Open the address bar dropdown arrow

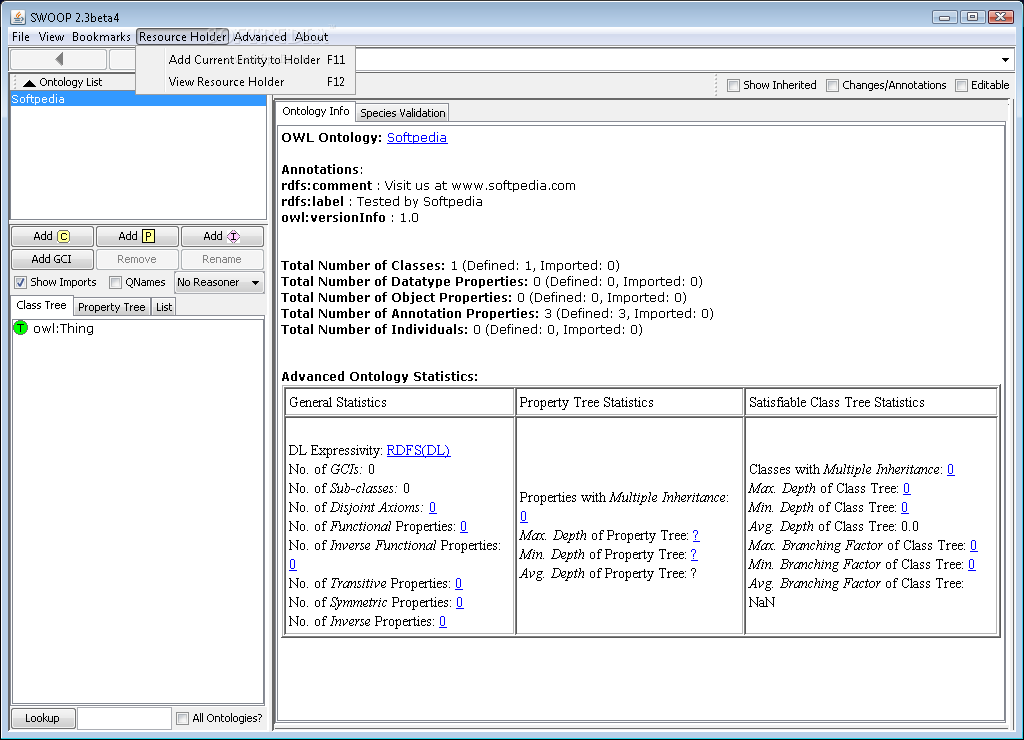tap(1005, 60)
